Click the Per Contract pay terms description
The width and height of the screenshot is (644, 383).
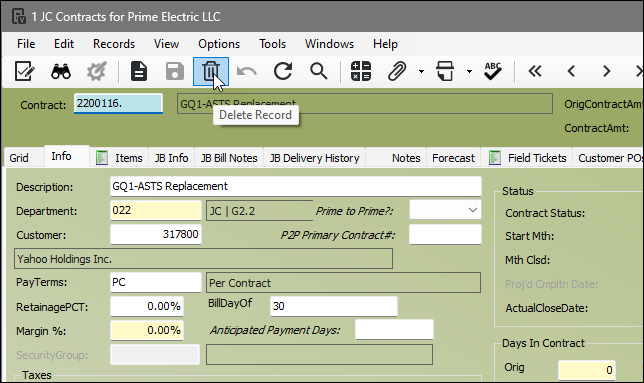pos(343,283)
